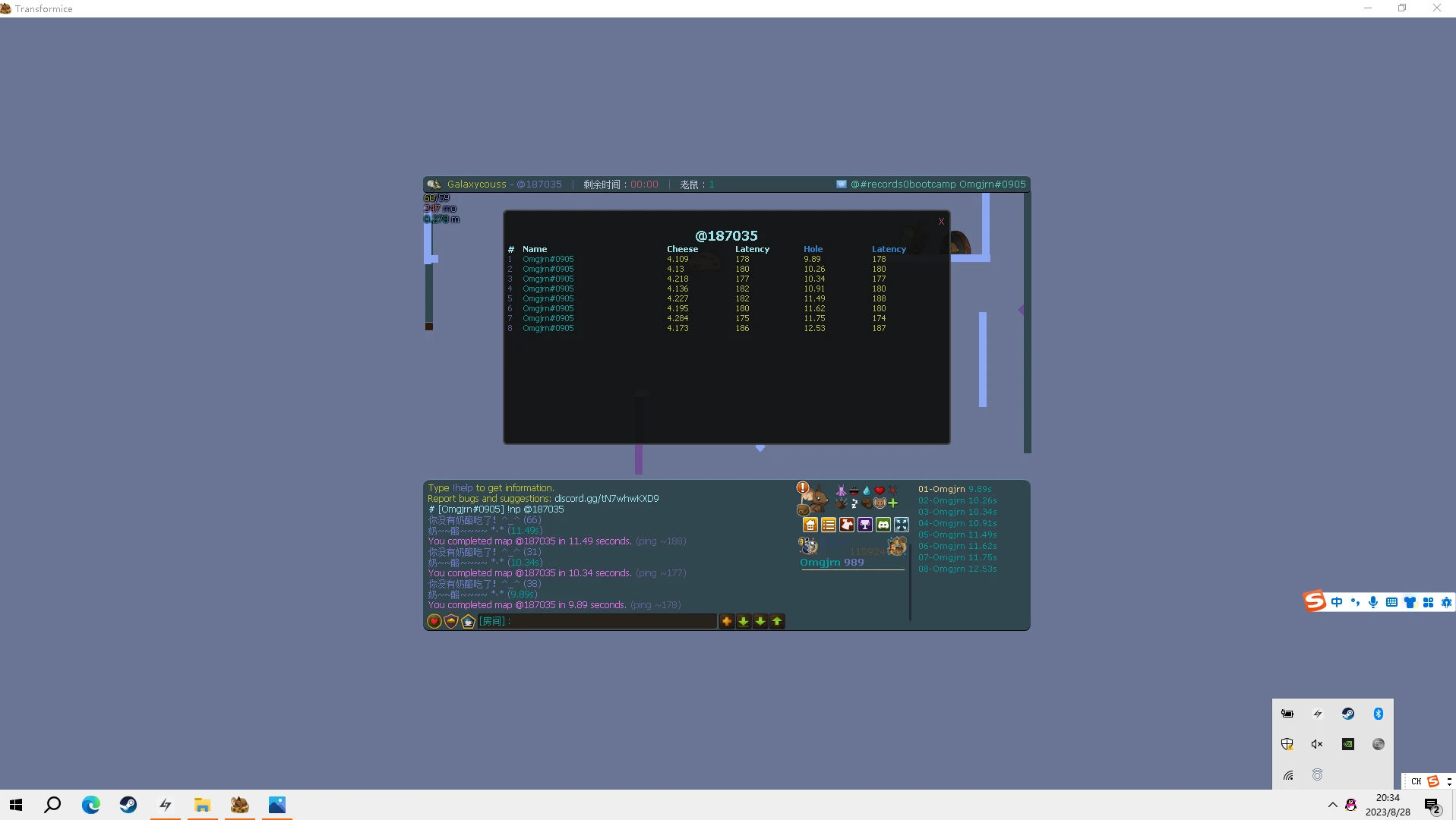Click the tribe house icon by chat

[468, 621]
